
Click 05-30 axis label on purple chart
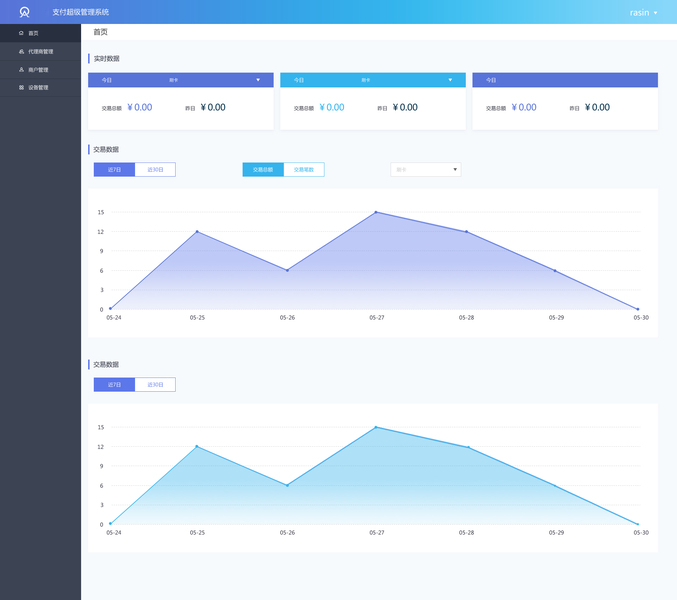641,318
